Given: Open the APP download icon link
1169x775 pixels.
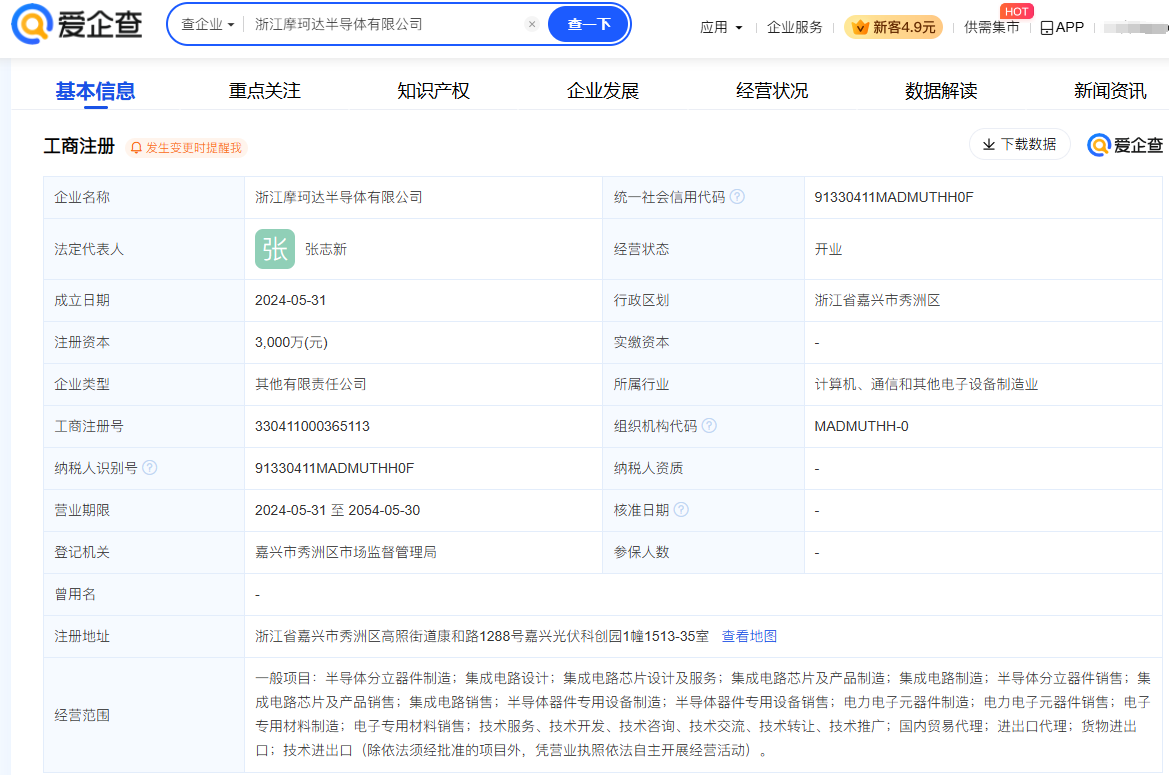Looking at the screenshot, I should [1062, 27].
